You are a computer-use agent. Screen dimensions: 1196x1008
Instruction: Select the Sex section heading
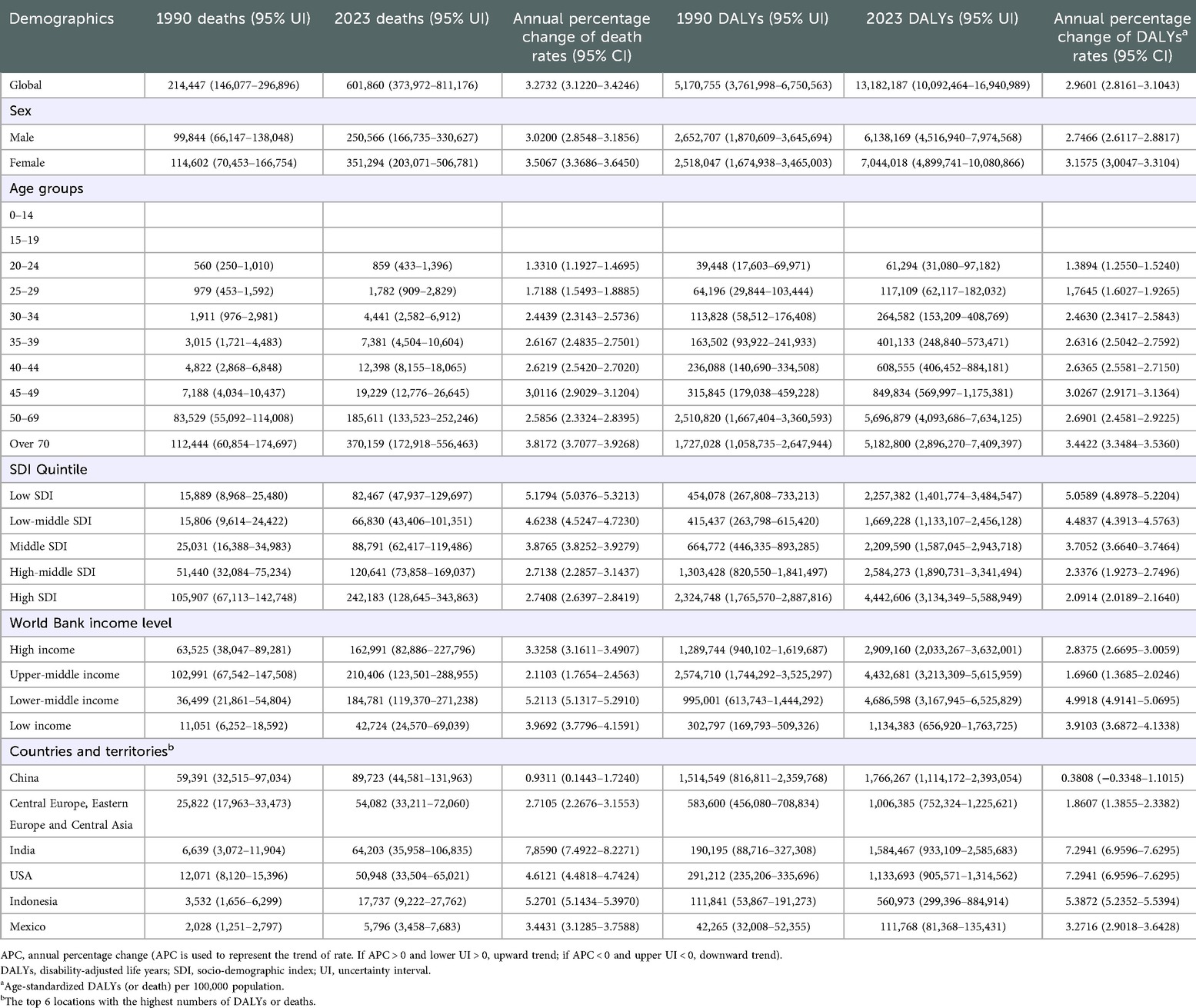pos(21,111)
